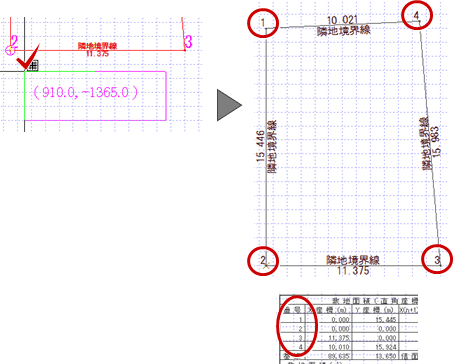
Task: Click the gray right-pointing arrow
Action: point(229,105)
